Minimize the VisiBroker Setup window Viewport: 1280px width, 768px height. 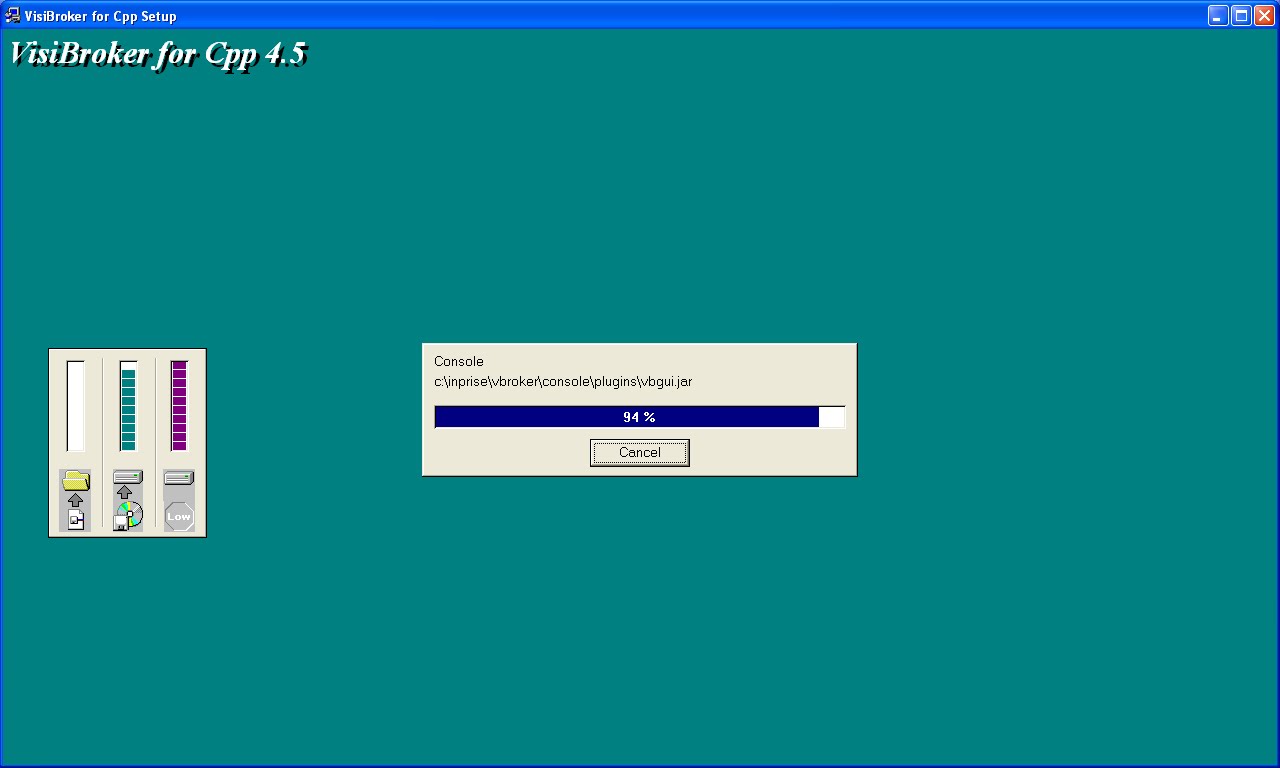coord(1218,15)
